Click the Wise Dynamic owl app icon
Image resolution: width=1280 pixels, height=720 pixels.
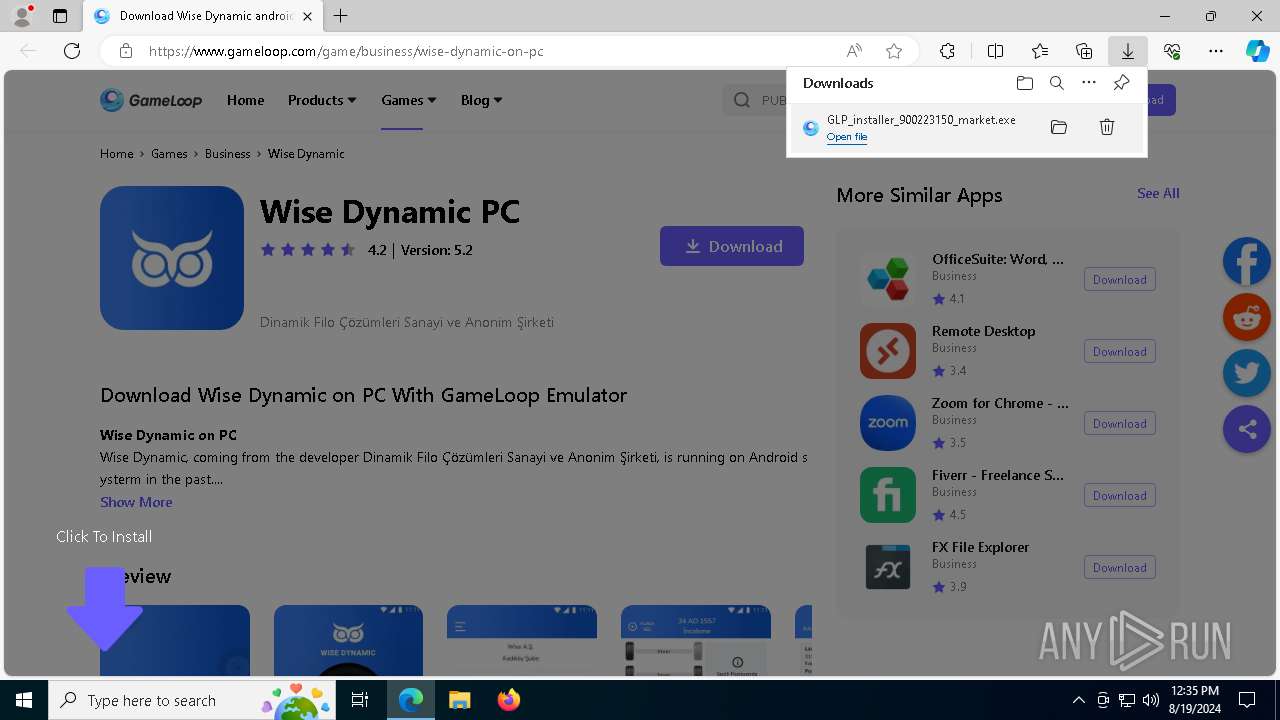pyautogui.click(x=172, y=258)
